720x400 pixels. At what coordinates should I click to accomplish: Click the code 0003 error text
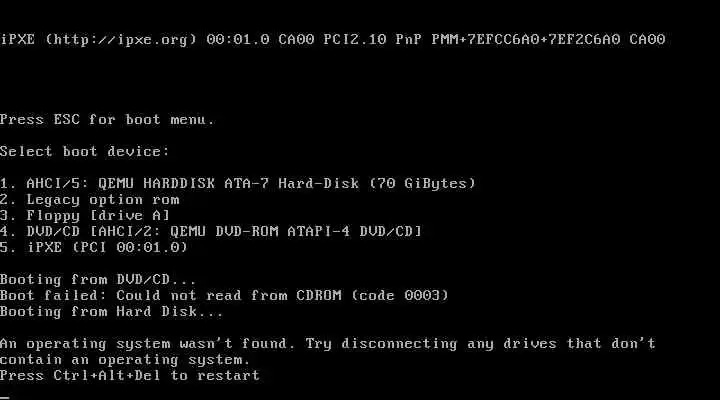tap(400, 295)
